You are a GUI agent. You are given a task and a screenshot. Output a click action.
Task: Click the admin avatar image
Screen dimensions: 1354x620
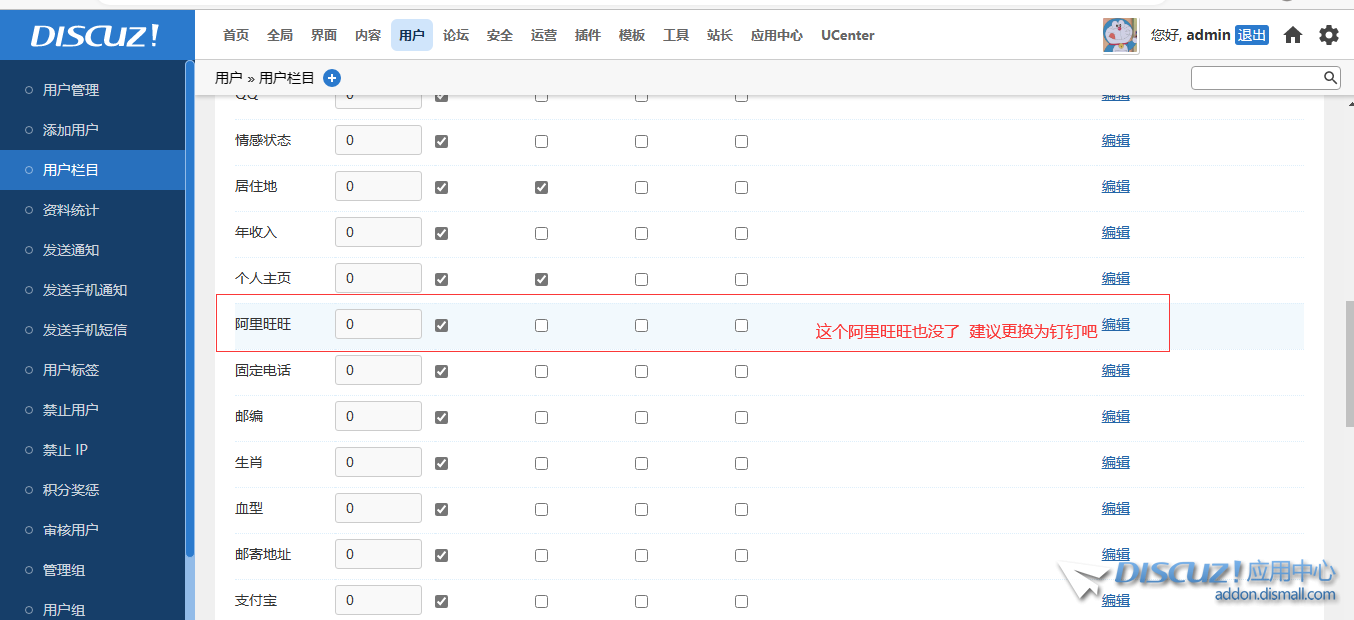coord(1120,35)
